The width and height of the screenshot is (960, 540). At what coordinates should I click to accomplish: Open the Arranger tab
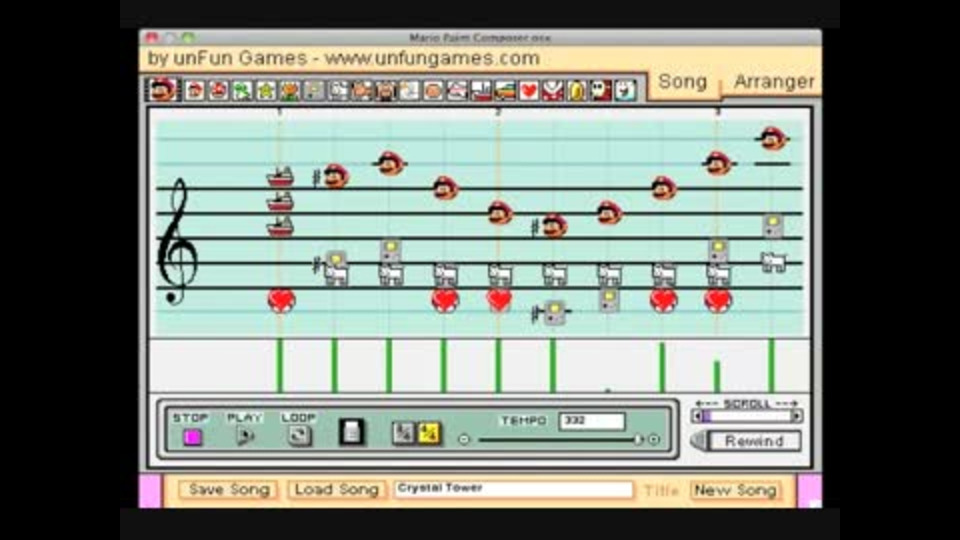click(774, 81)
